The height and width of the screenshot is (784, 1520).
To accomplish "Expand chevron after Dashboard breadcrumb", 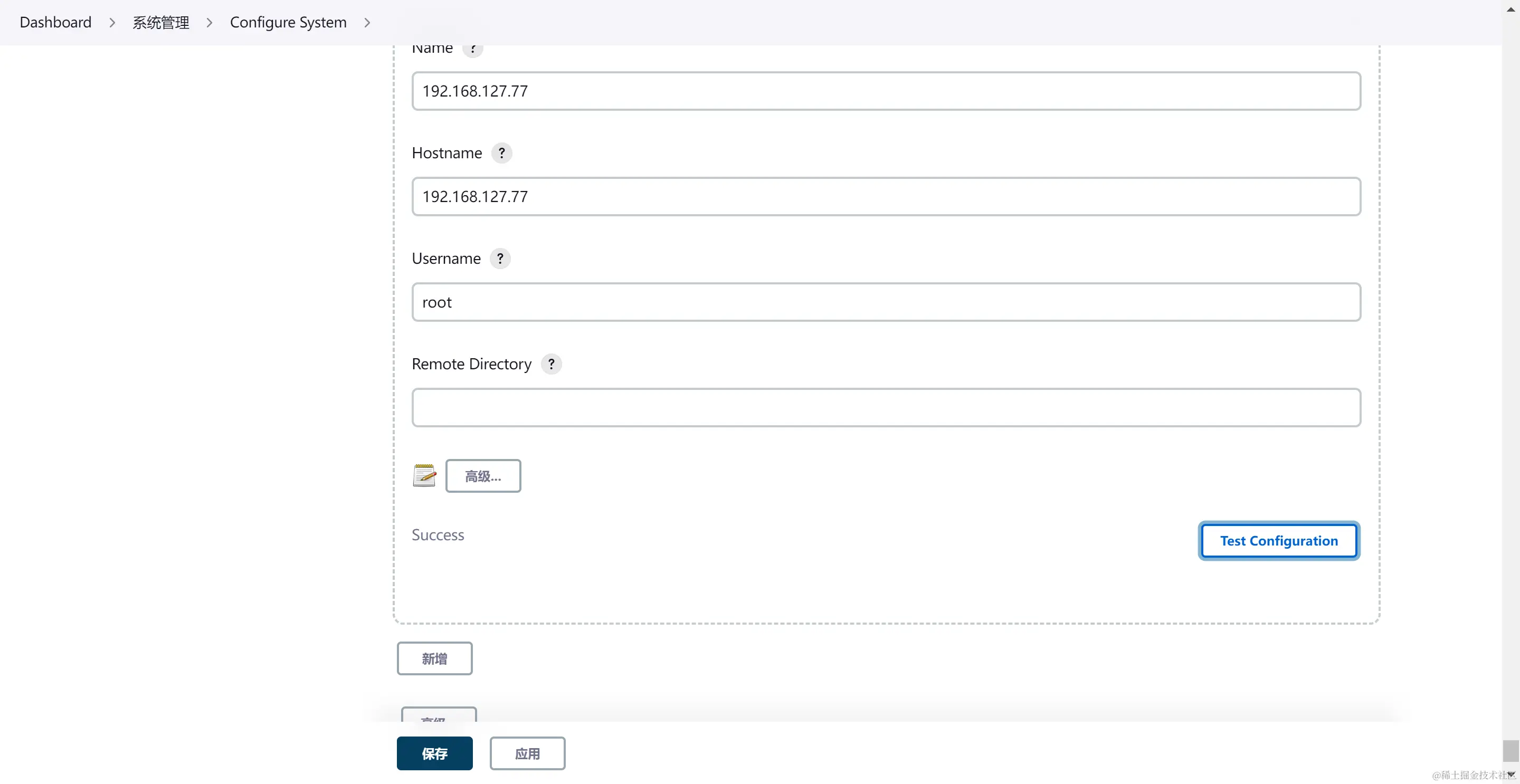I will click(112, 22).
